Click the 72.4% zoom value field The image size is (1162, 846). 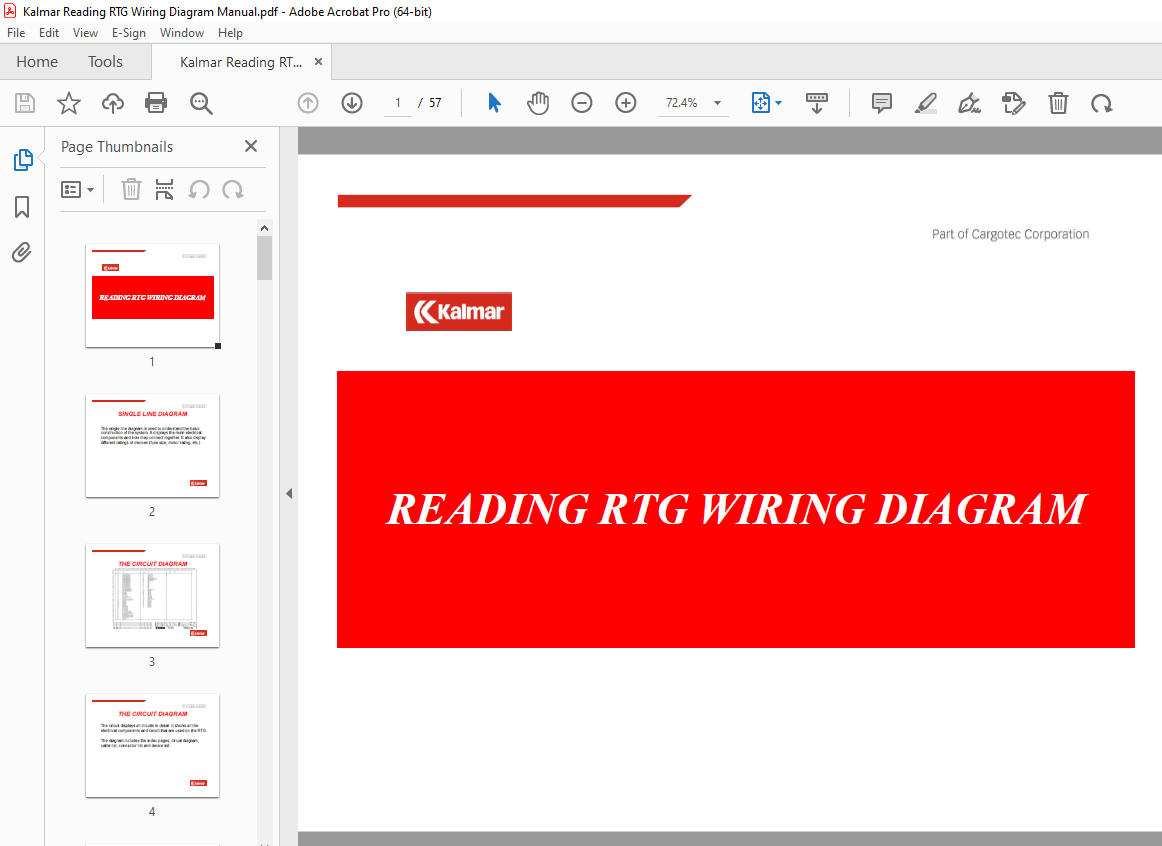tap(683, 103)
